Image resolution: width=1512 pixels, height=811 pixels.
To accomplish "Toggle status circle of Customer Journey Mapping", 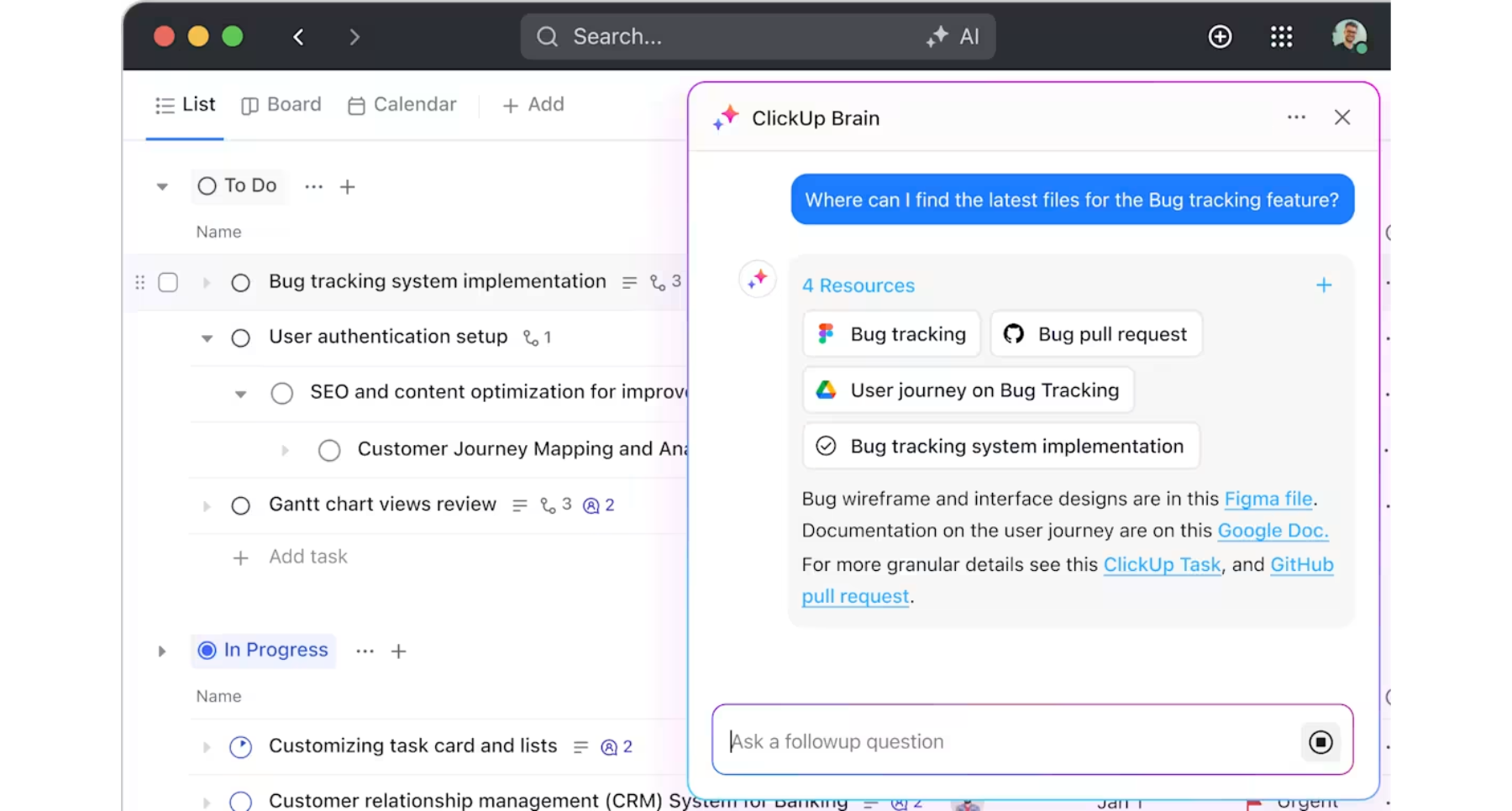I will point(329,450).
